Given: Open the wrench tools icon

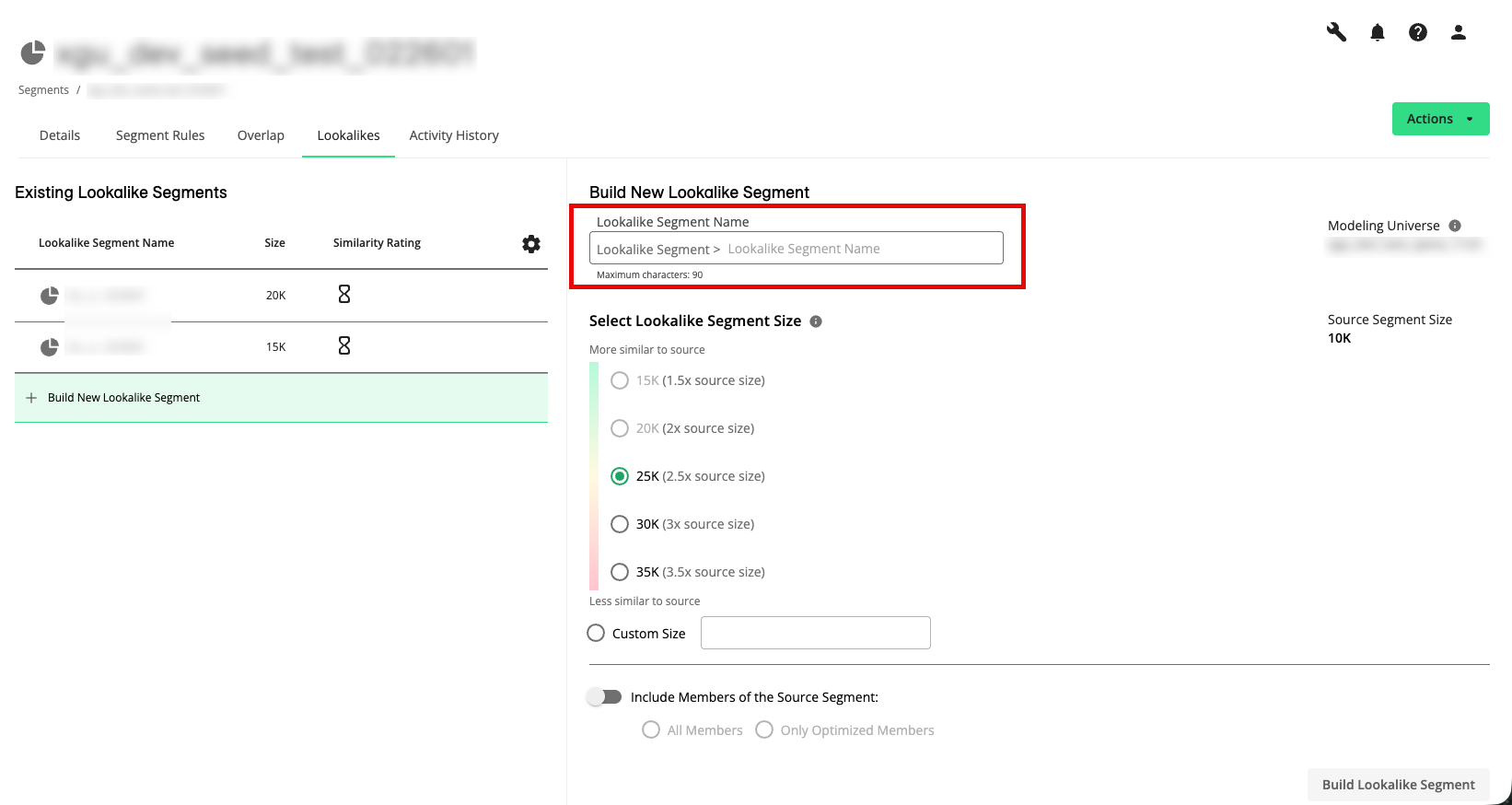Looking at the screenshot, I should tap(1336, 32).
